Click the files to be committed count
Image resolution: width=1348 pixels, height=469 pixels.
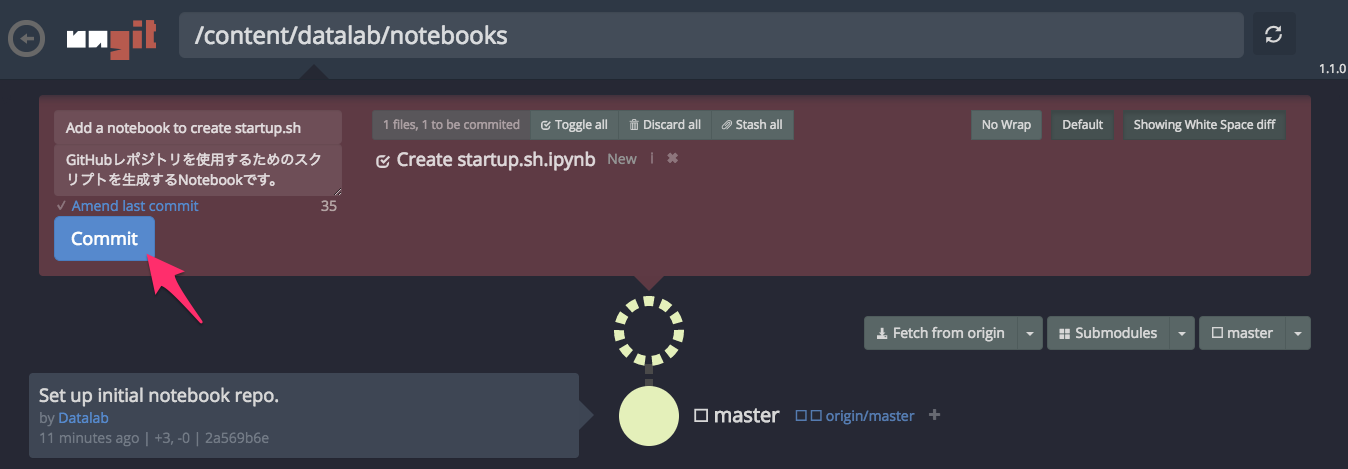pyautogui.click(x=451, y=125)
